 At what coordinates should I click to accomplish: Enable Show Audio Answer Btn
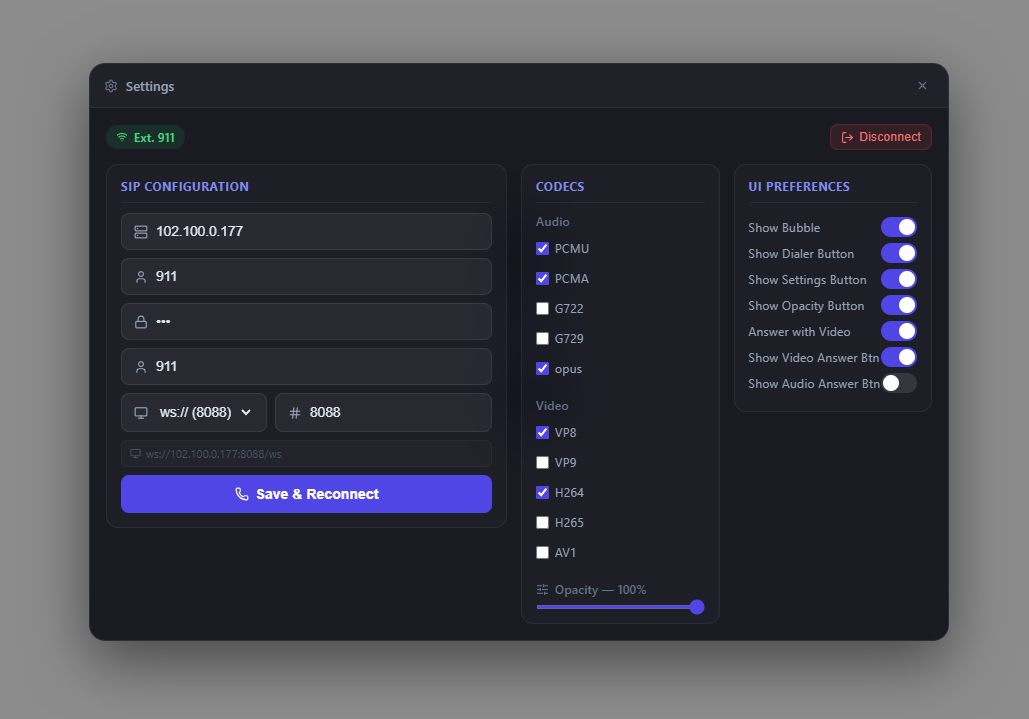click(897, 383)
